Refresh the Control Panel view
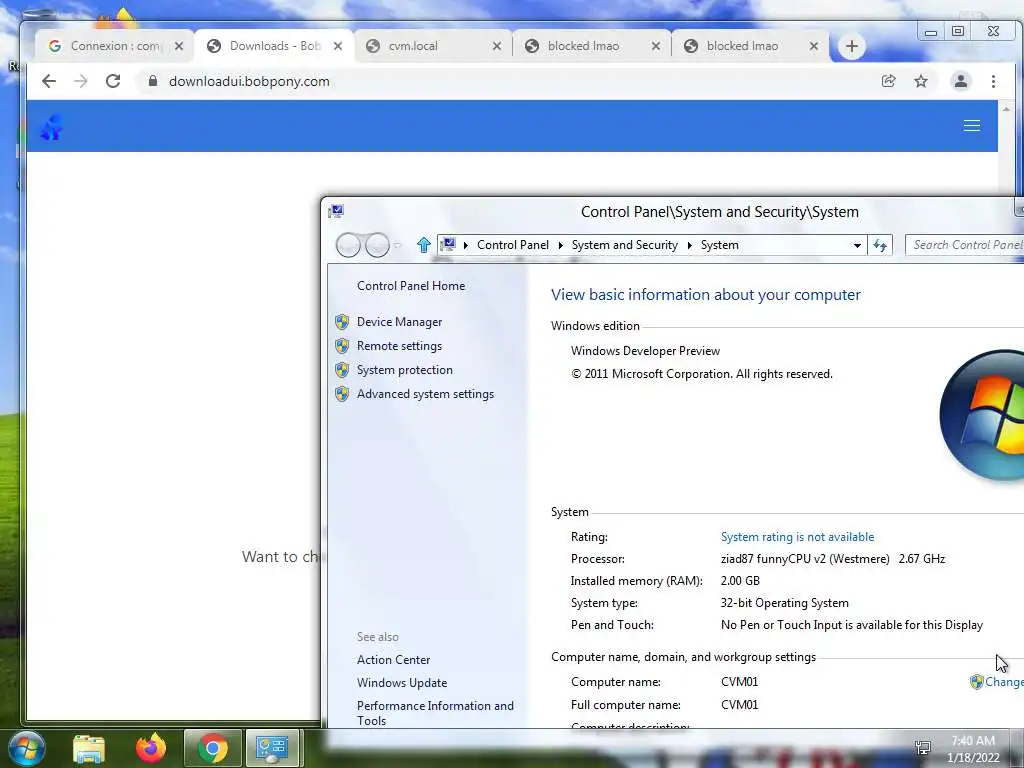This screenshot has height=768, width=1024. pos(880,246)
